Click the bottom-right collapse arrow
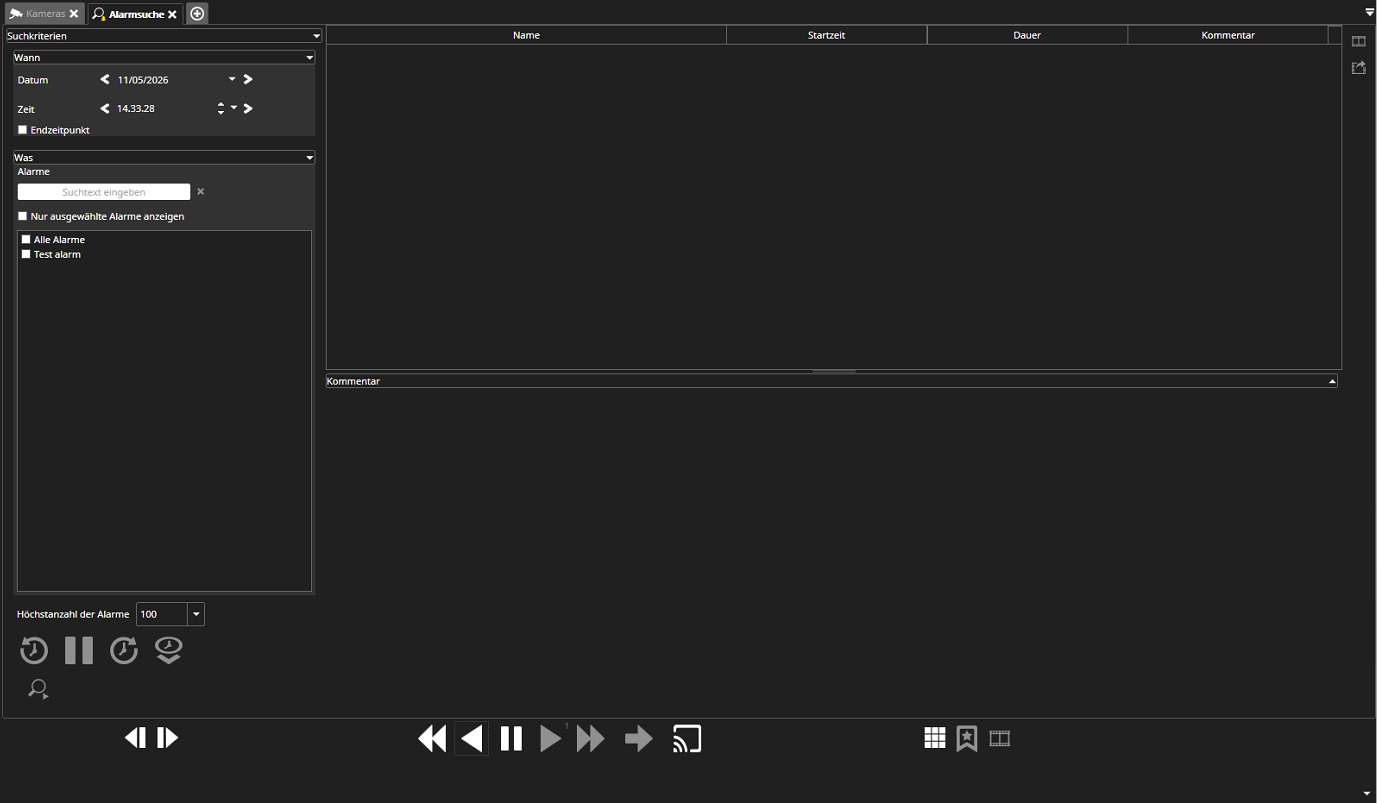 coord(1367,794)
